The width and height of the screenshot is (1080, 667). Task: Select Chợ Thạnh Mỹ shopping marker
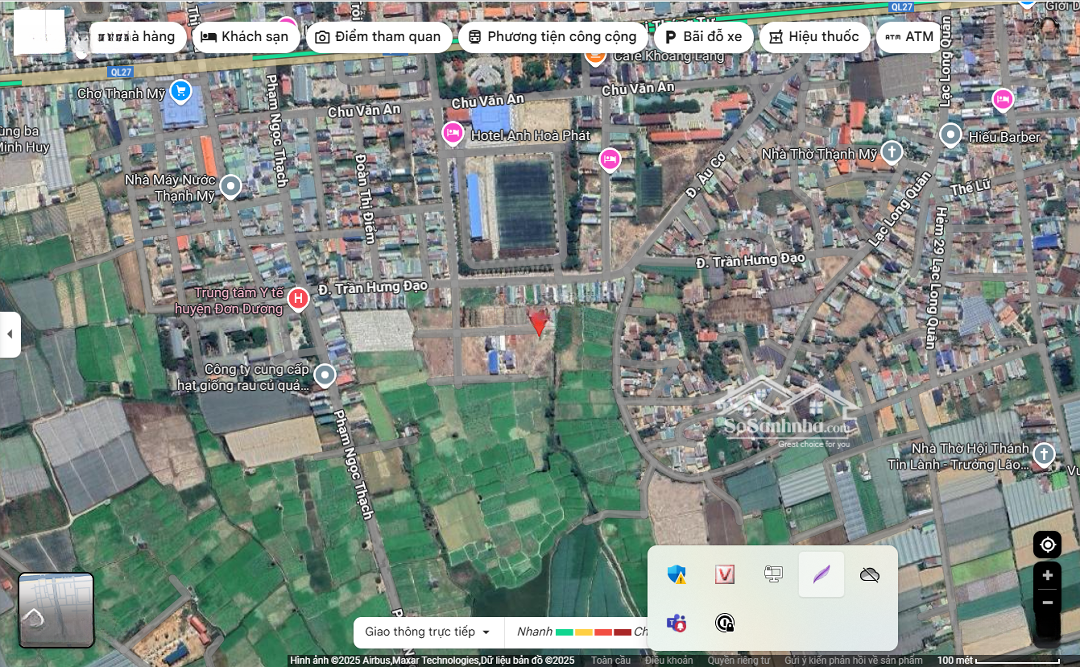[180, 92]
